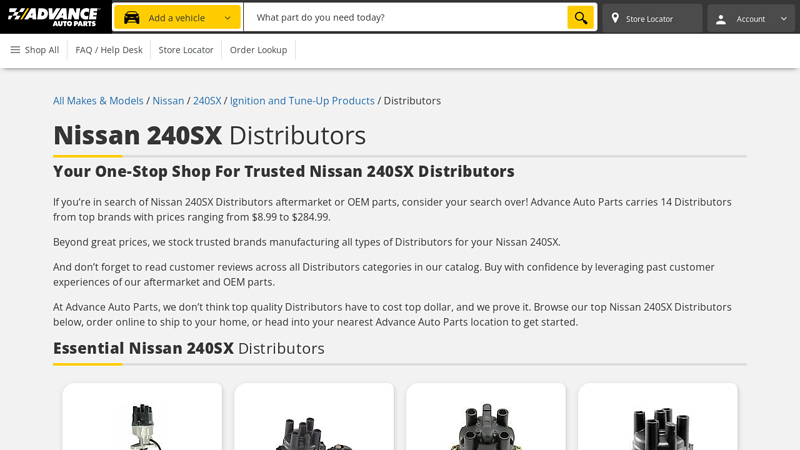Open the third distributor cap product thumbnail
800x450 pixels.
click(486, 427)
